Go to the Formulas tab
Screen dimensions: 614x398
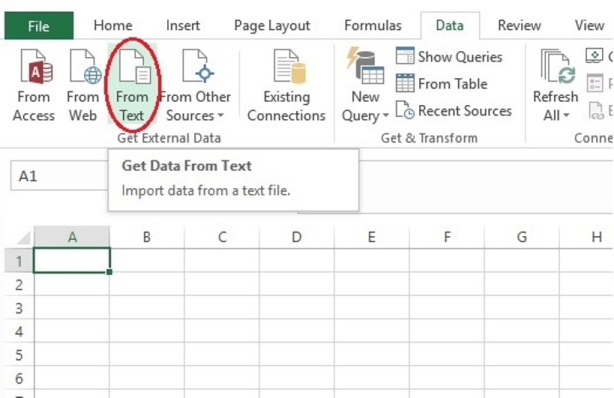point(373,26)
